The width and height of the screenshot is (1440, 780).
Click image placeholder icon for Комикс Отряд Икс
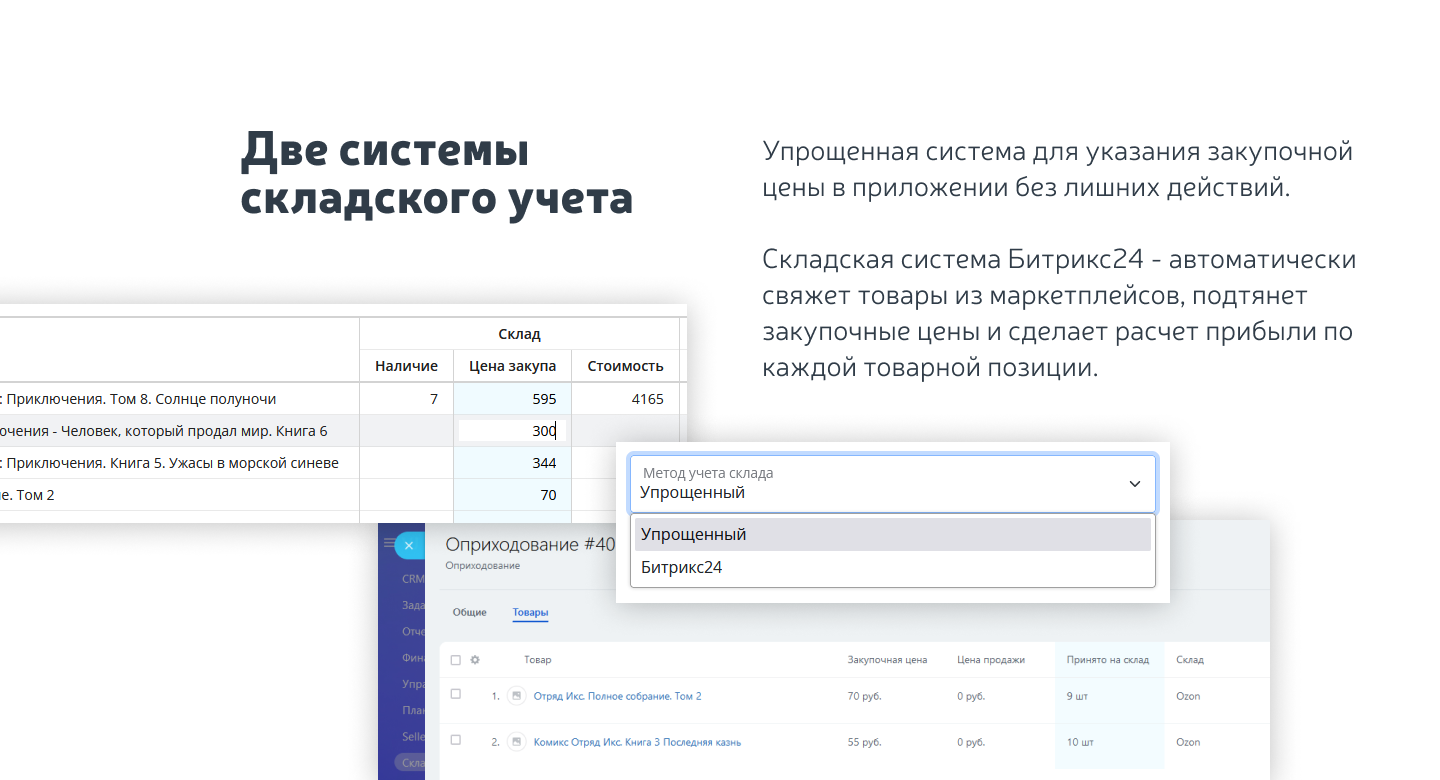(516, 742)
